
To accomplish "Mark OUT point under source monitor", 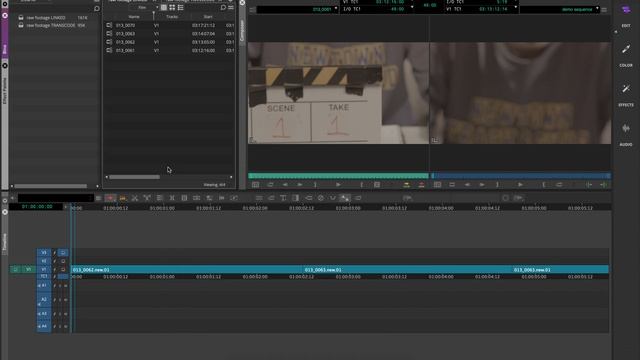I will [x=362, y=185].
